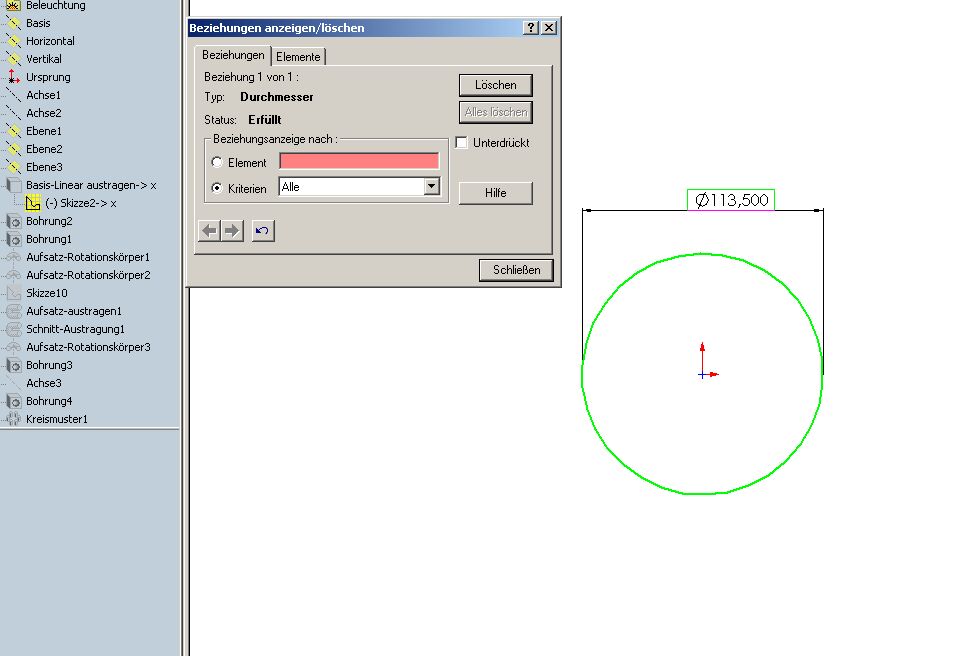Go to next relation with right arrow

[232, 231]
